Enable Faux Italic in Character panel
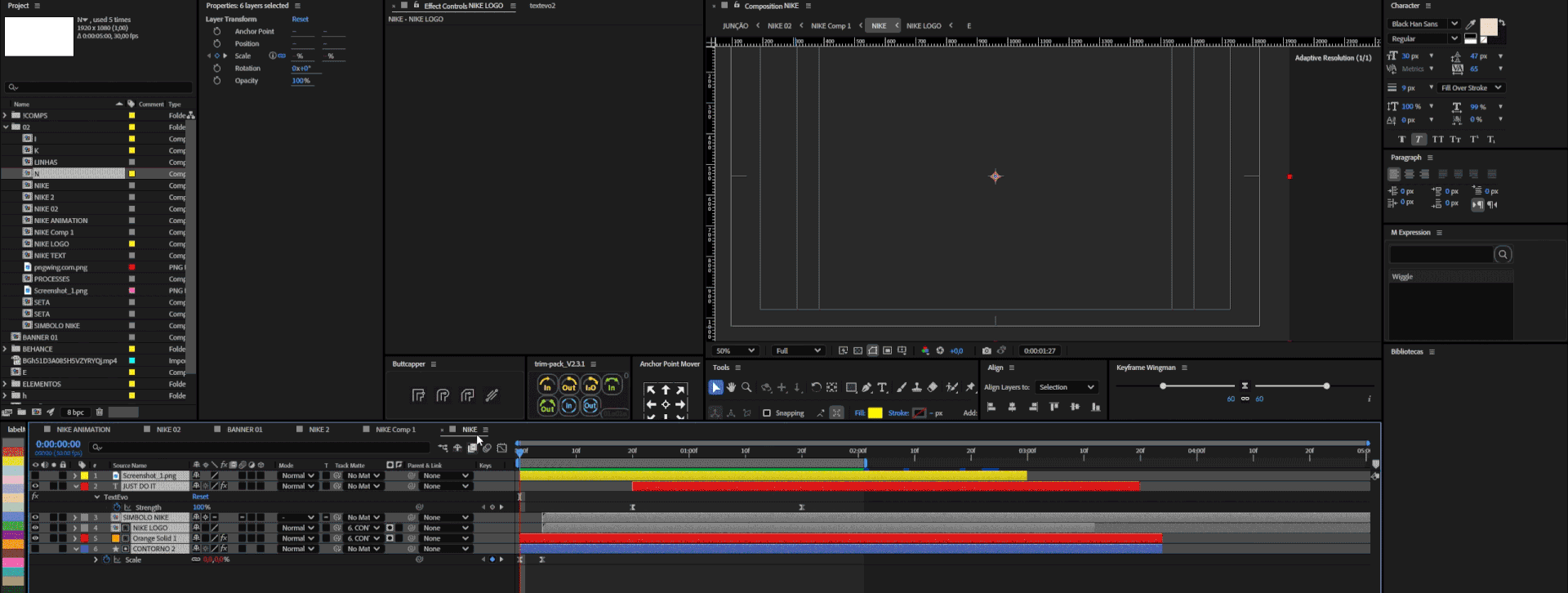Viewport: 1568px width, 593px height. (1419, 140)
